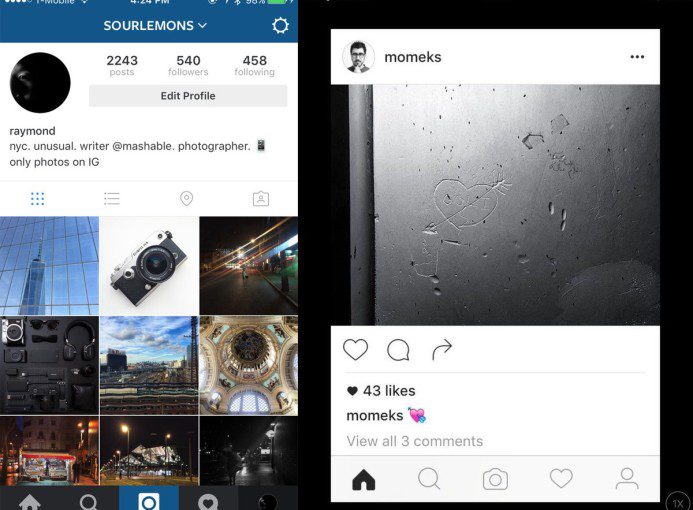Open the 43 likes list
The image size is (693, 510).
click(381, 391)
